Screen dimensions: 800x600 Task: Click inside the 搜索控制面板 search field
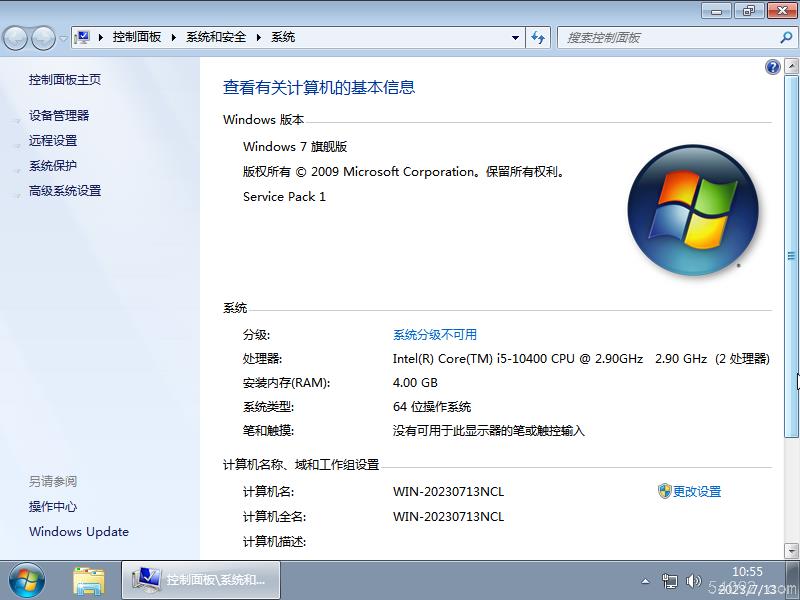click(650, 37)
